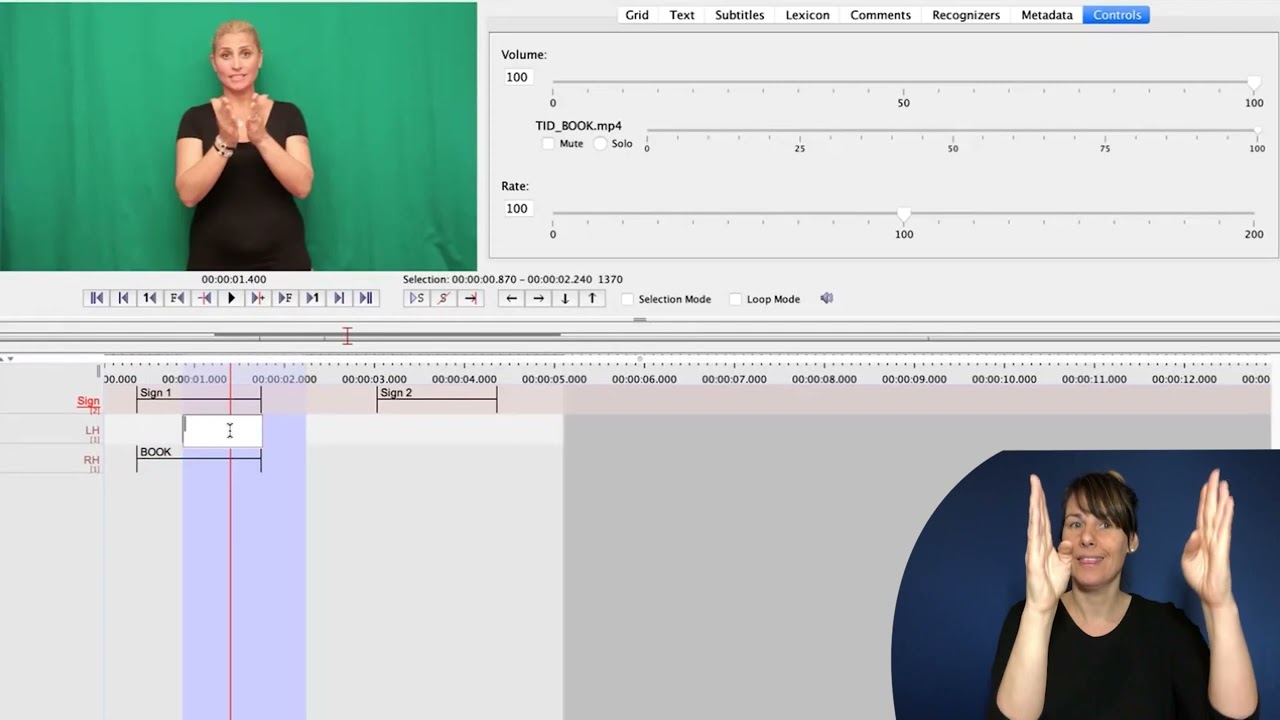Select the Sign 2 annotation

coord(437,399)
